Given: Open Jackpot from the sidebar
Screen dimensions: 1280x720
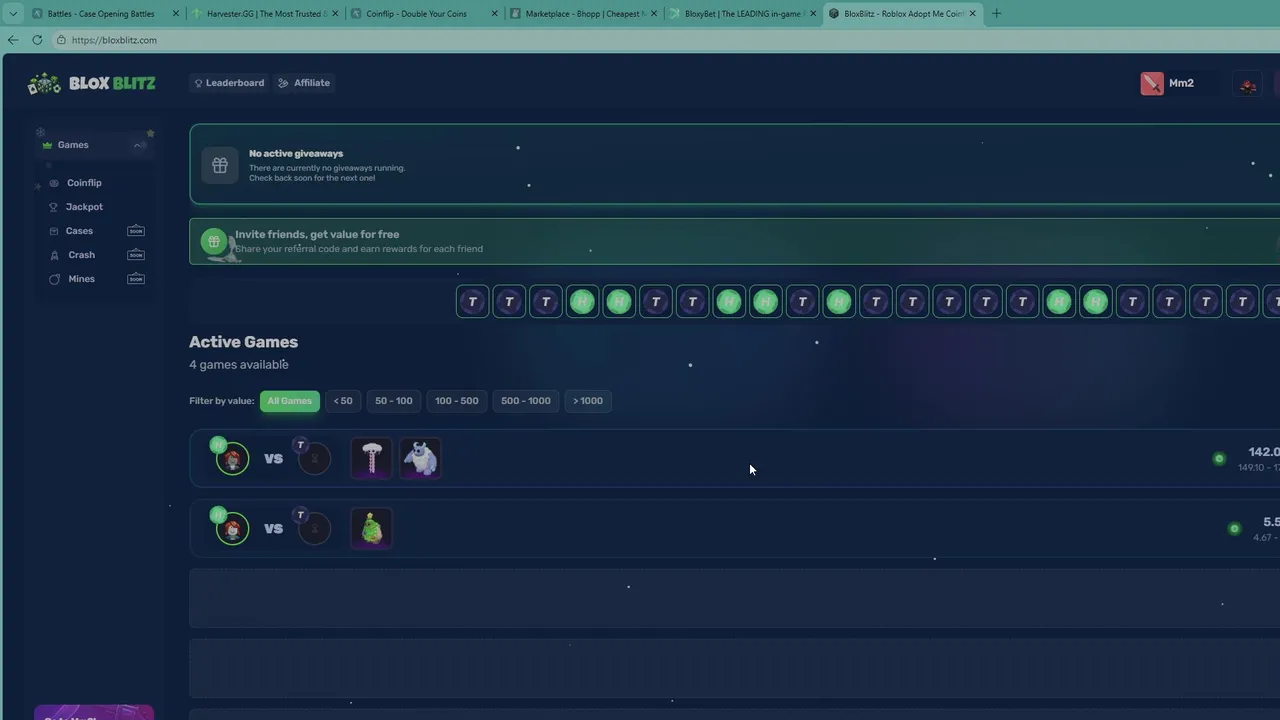Looking at the screenshot, I should tap(84, 207).
